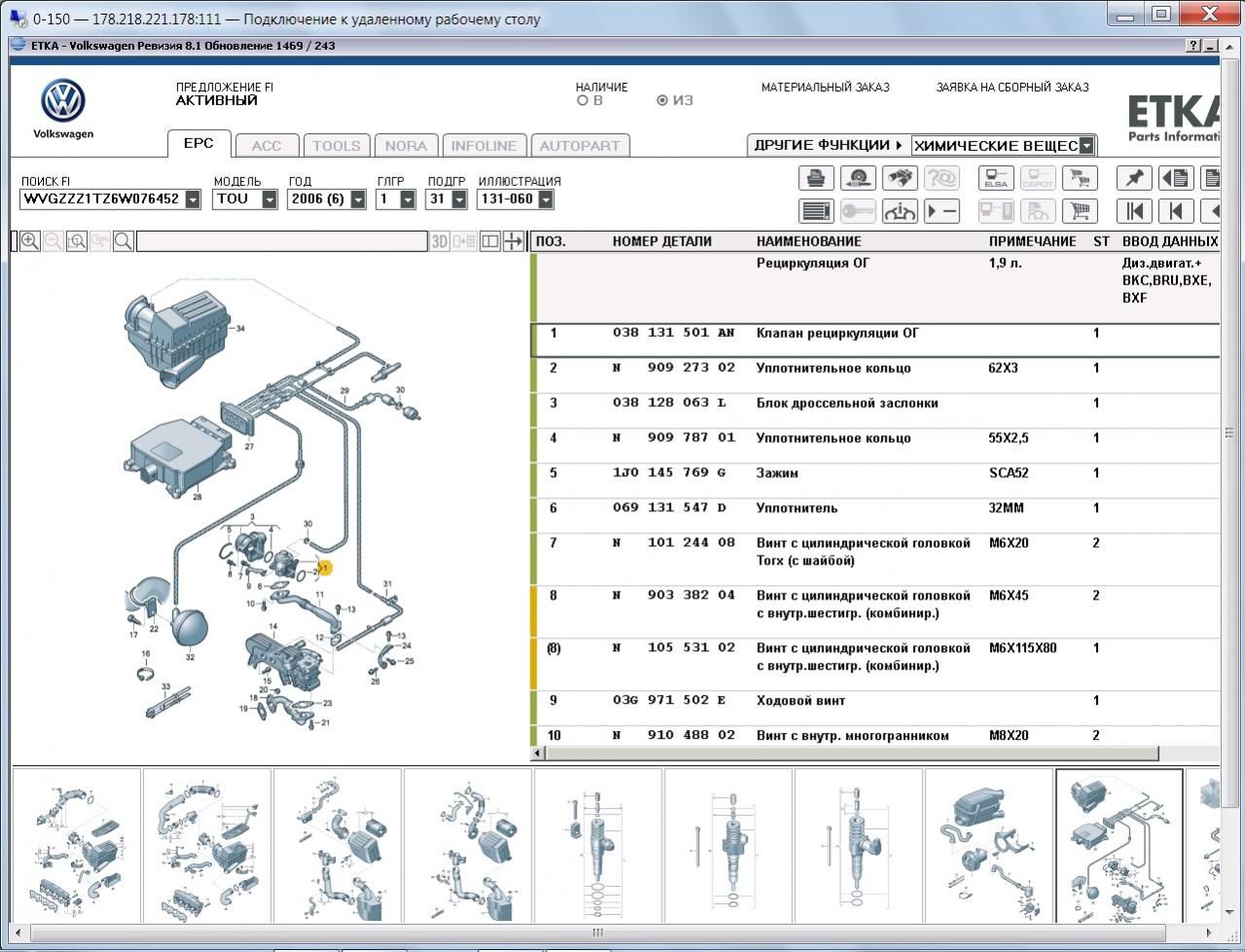Click the remote desktop title bar icon
The image size is (1245, 952).
click(x=18, y=18)
